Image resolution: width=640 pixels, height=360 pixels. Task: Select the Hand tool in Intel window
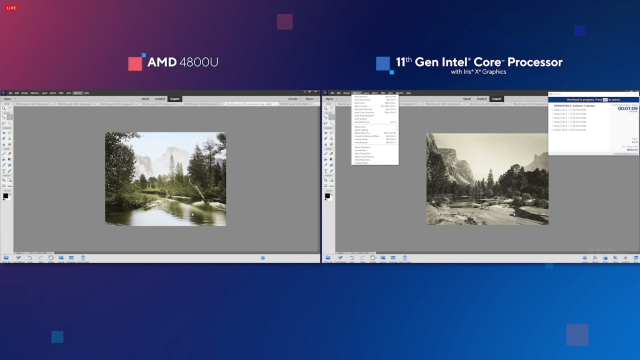(x=331, y=108)
